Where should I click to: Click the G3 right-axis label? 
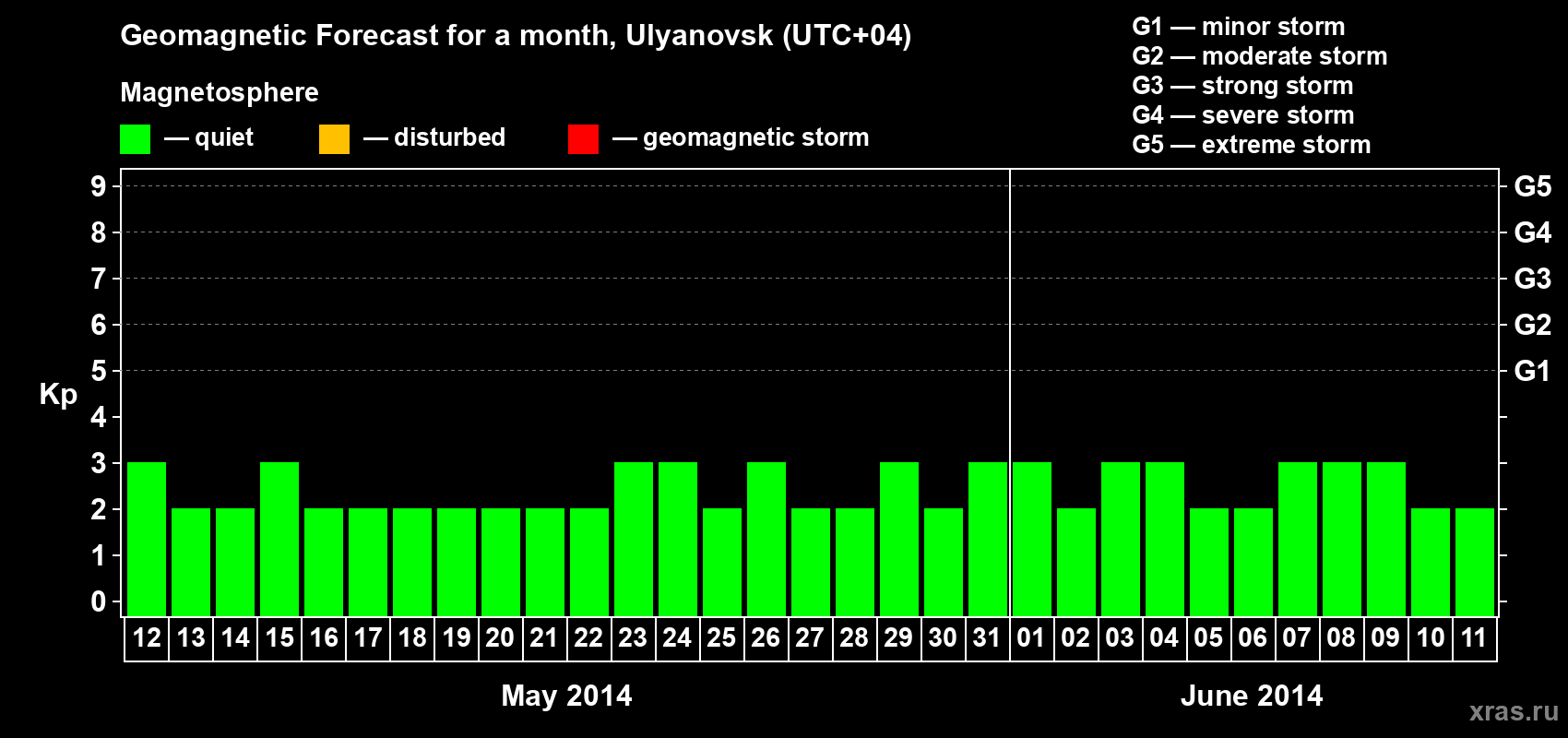[x=1533, y=279]
